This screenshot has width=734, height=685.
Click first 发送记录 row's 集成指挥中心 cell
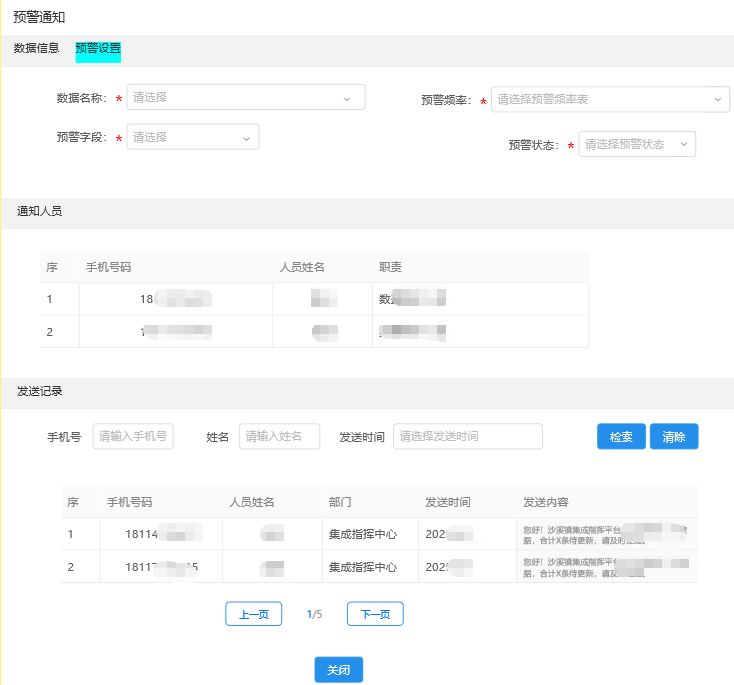tap(363, 534)
